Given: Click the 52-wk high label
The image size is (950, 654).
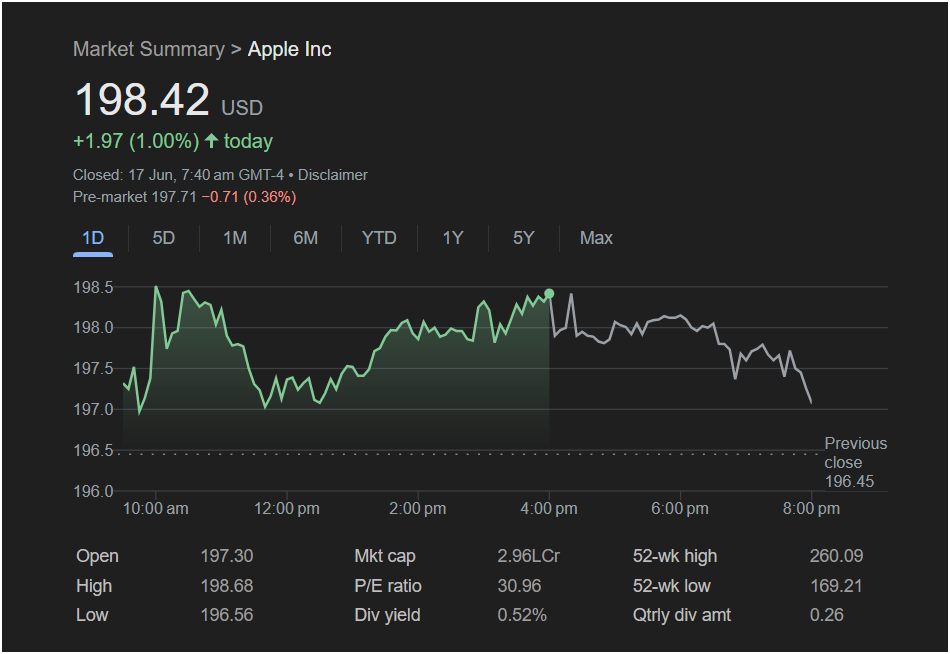Looking at the screenshot, I should pos(675,556).
